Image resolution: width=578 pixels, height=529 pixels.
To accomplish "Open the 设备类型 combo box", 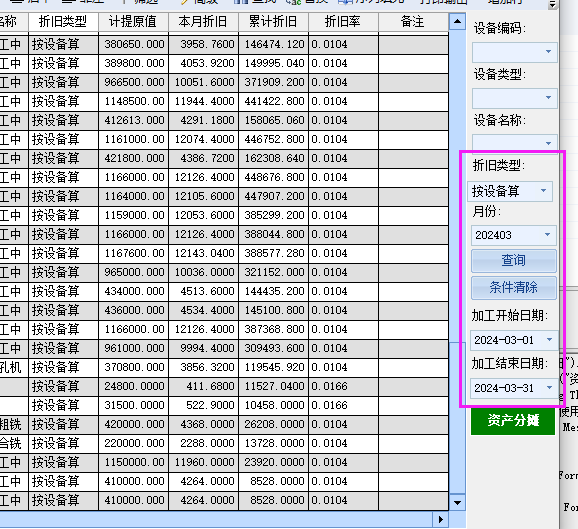I will tap(515, 98).
